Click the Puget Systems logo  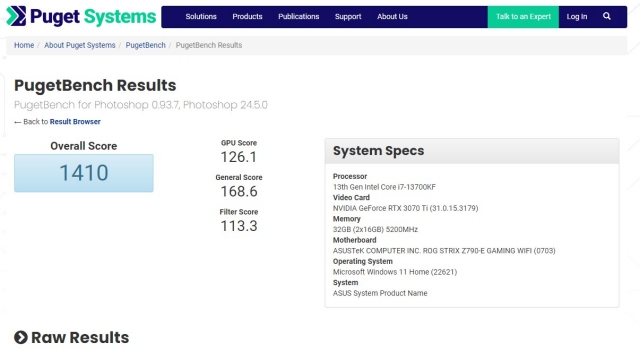tap(81, 16)
